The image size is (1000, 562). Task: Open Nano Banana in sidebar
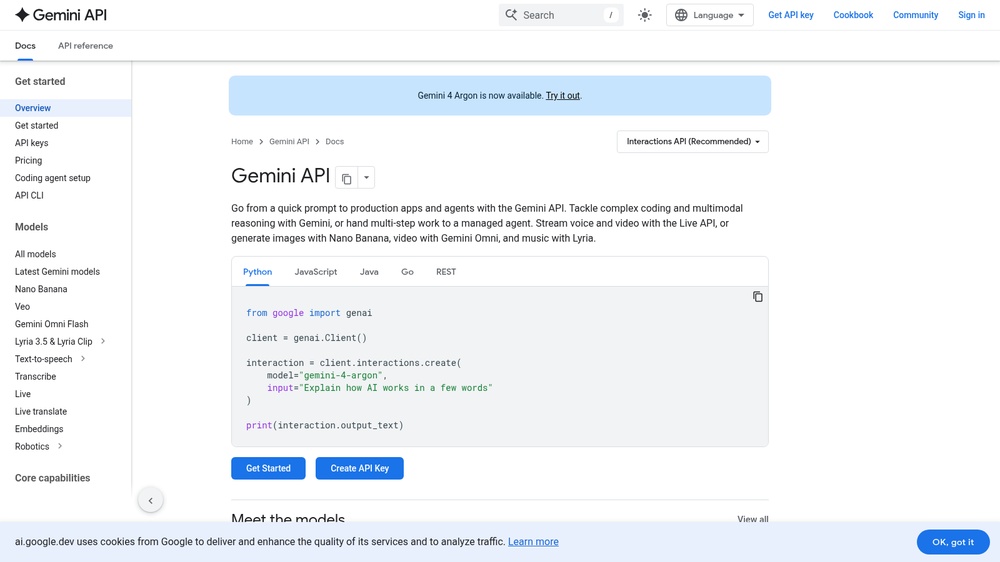[x=41, y=289]
